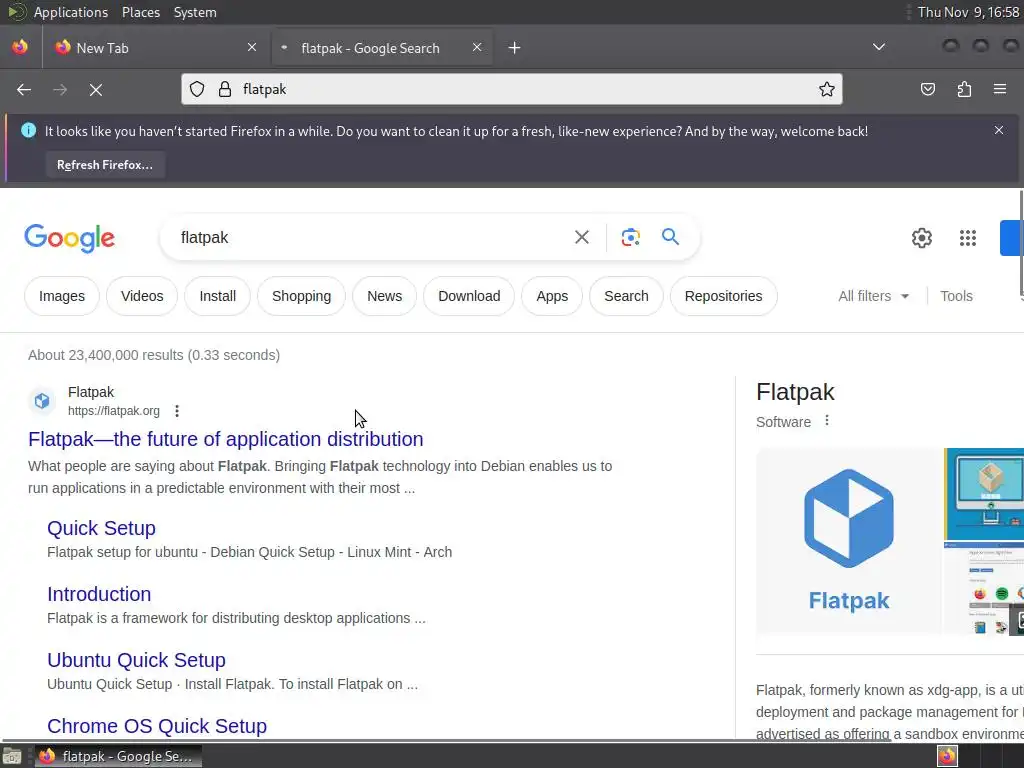1024x768 pixels.
Task: Select the Shopping filter chip
Action: click(301, 296)
